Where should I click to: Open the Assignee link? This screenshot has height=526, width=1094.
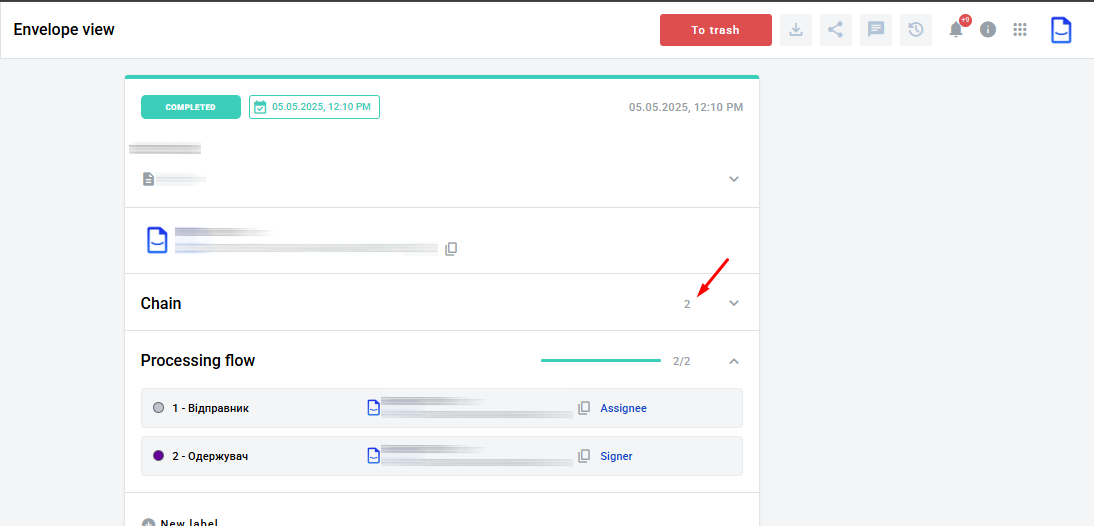click(x=624, y=408)
